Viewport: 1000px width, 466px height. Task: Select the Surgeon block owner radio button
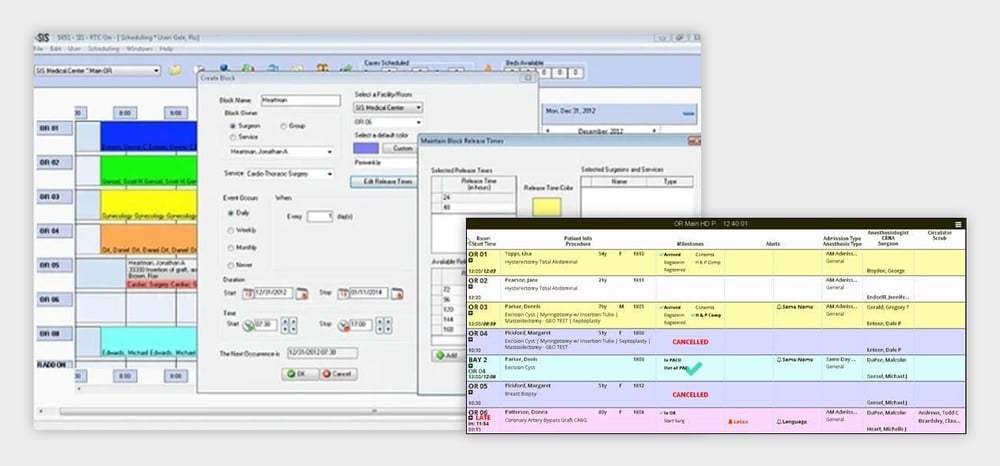coord(233,126)
